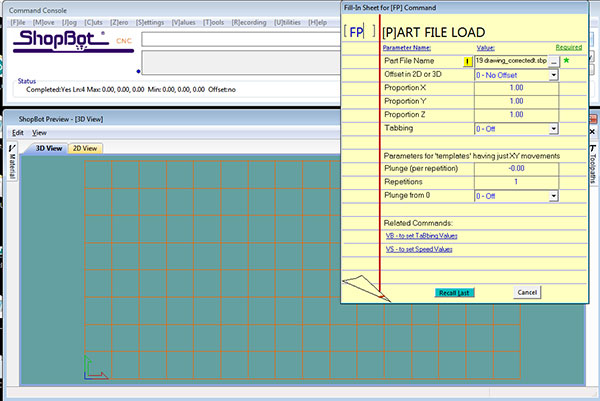Open the [V]alues menu
Viewport: 600px width, 401px height.
tap(183, 23)
